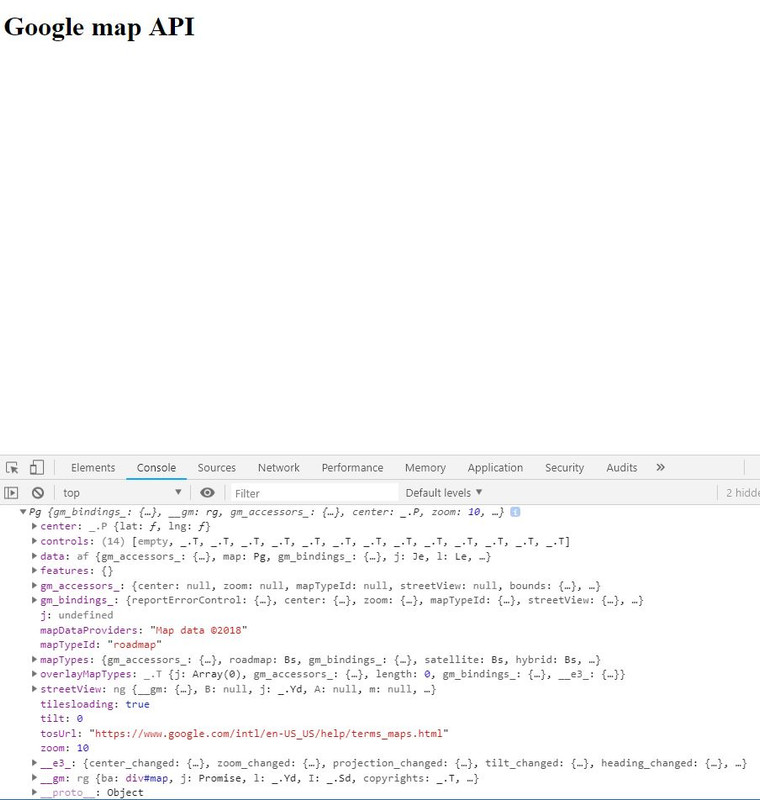Screen dimensions: 760x800
Task: Expand gm_bindings_ property
Action: [x=34, y=600]
